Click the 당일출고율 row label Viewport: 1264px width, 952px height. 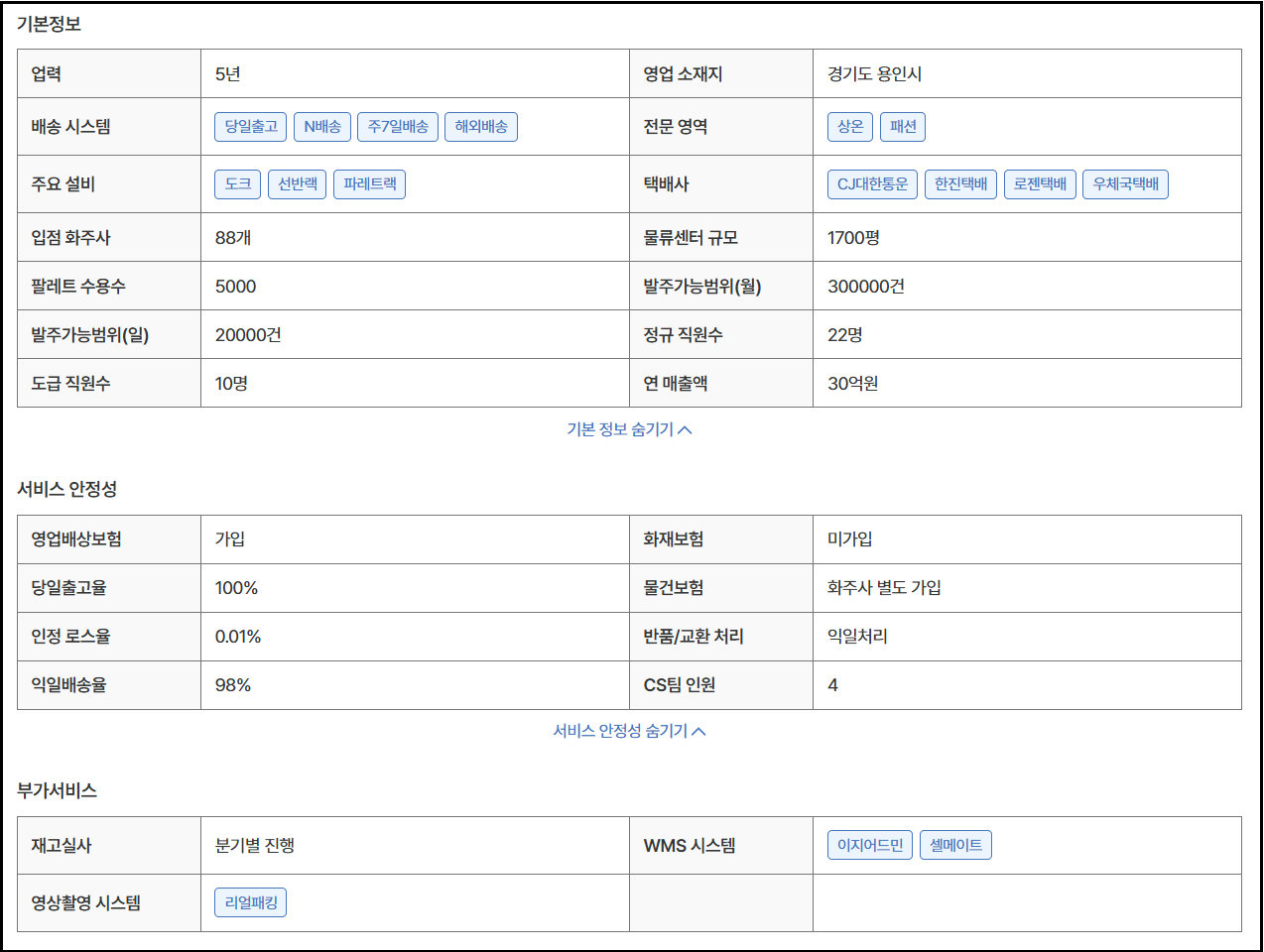[x=68, y=588]
